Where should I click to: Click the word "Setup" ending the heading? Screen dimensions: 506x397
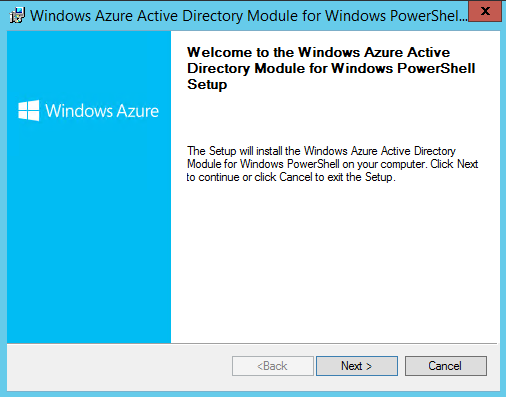coord(207,84)
